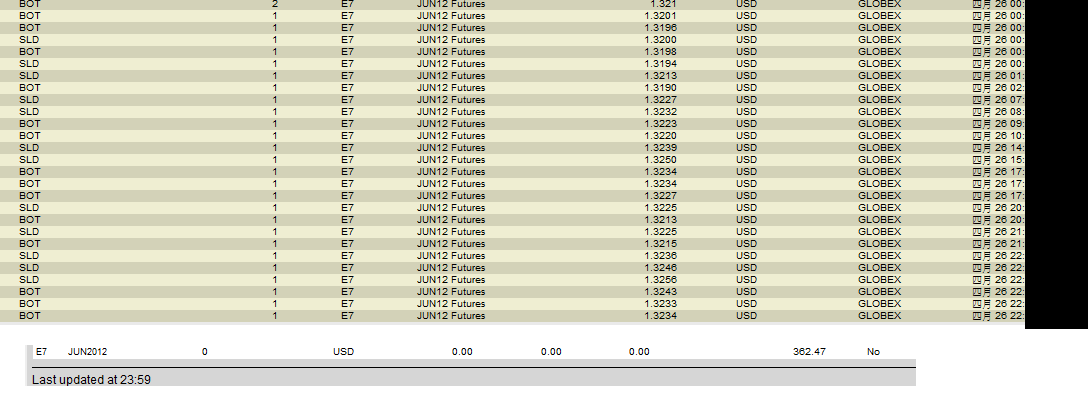Click the 1.3215 price cell

660,243
